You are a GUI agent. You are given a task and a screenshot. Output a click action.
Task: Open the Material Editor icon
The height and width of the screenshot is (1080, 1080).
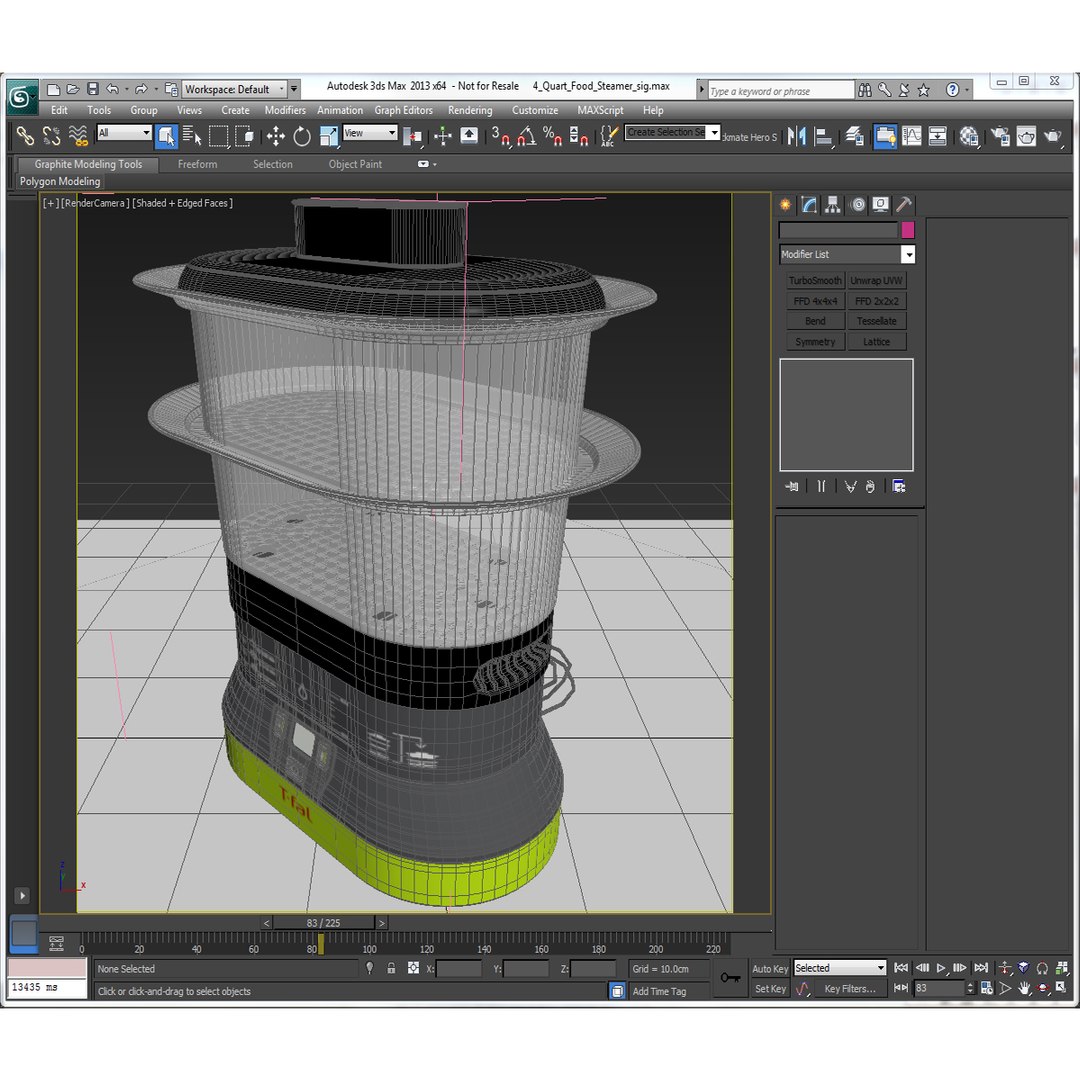point(969,136)
